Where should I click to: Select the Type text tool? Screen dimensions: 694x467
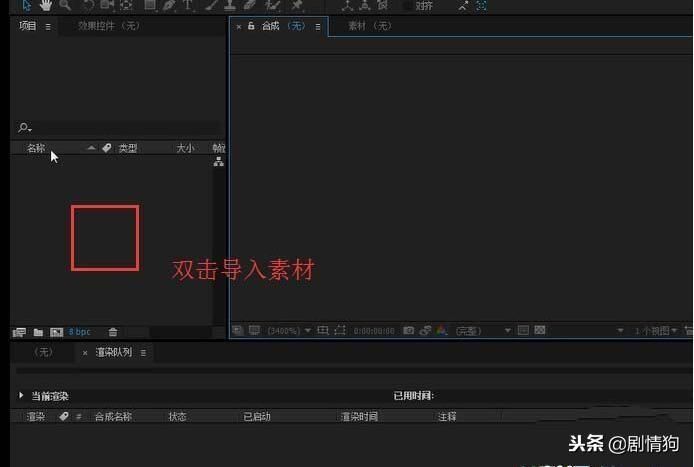[187, 5]
